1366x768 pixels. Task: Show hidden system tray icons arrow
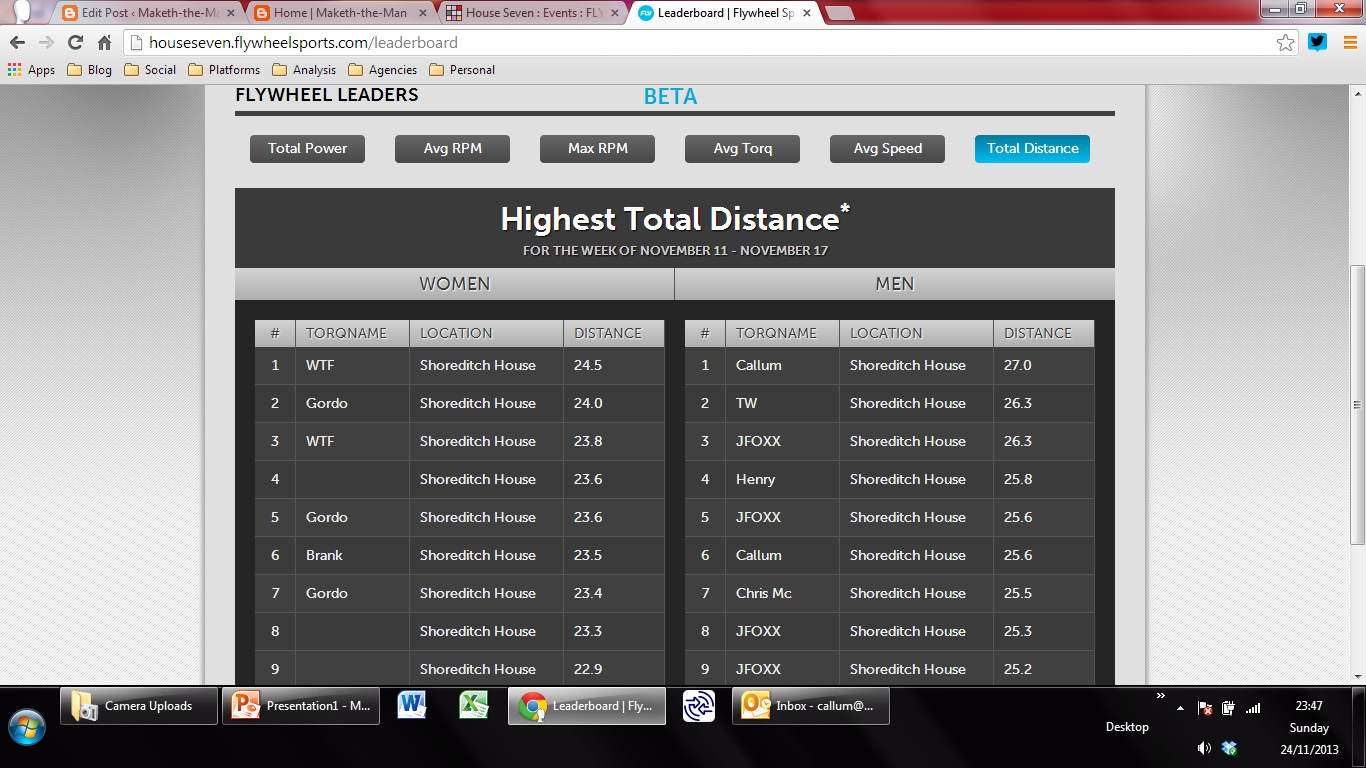click(x=1181, y=708)
